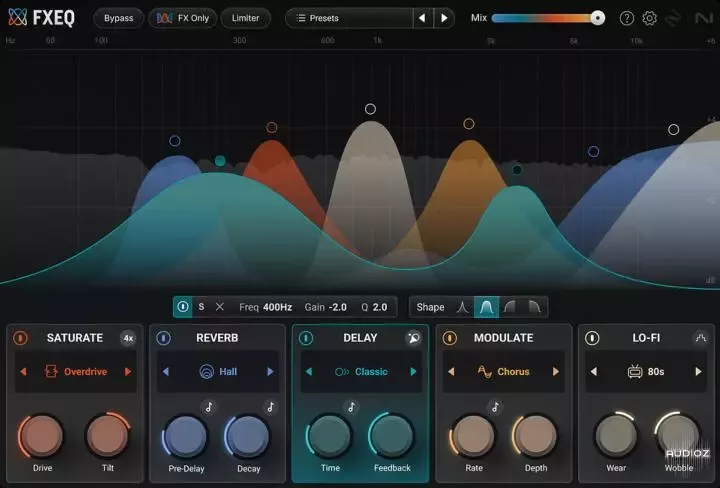The width and height of the screenshot is (720, 488).
Task: Click the Reverb Pre-Delay knob
Action: click(186, 436)
